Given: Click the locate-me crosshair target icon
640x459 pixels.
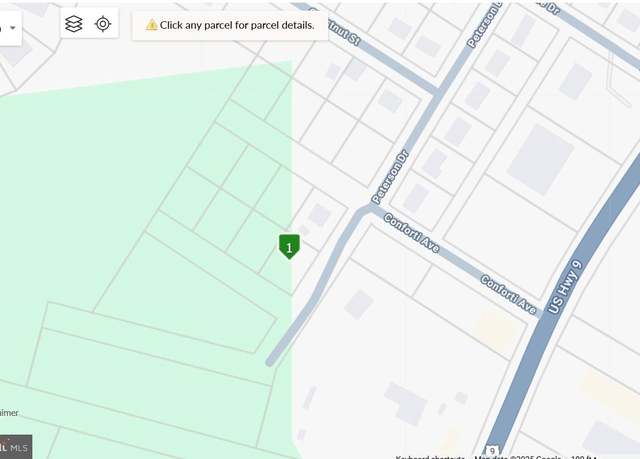Looking at the screenshot, I should coord(103,24).
